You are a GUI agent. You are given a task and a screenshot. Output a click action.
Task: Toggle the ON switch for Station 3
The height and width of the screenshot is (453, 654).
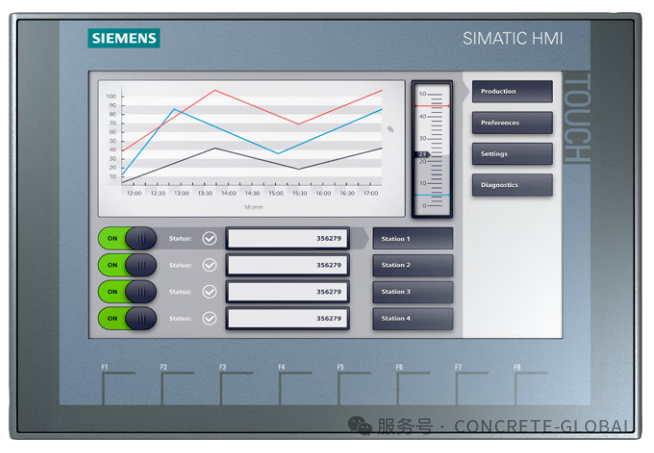click(x=128, y=292)
